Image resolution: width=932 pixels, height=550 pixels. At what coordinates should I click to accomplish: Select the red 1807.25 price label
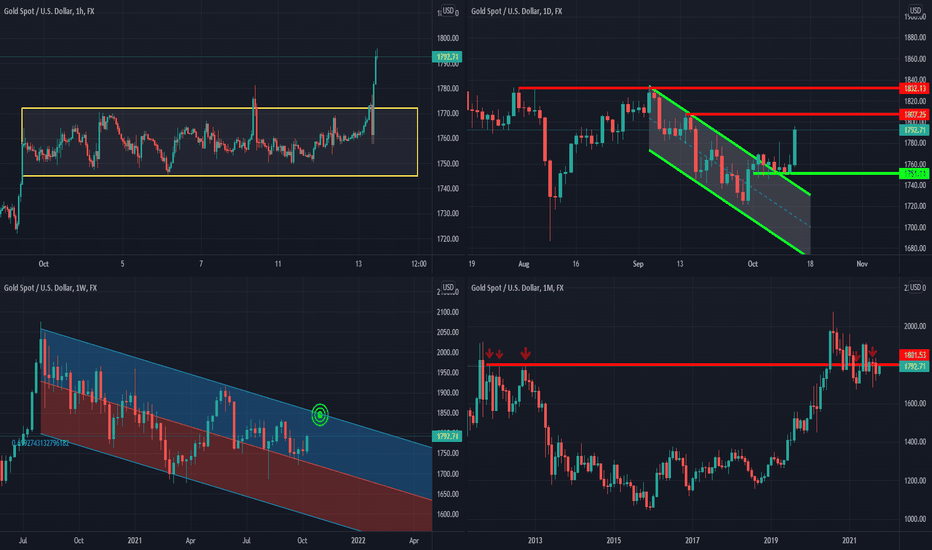[915, 114]
